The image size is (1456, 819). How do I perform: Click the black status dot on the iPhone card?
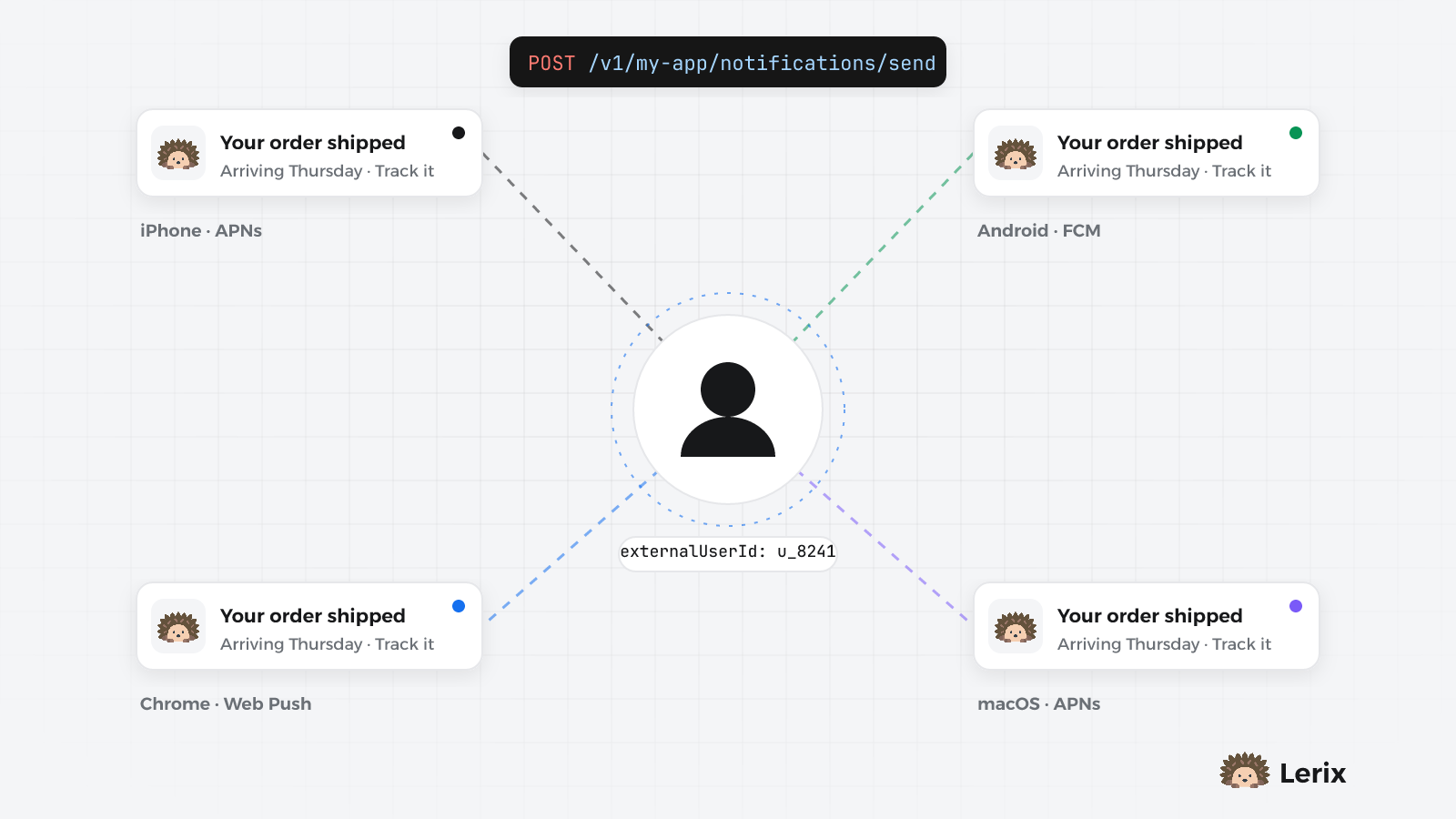click(x=459, y=133)
